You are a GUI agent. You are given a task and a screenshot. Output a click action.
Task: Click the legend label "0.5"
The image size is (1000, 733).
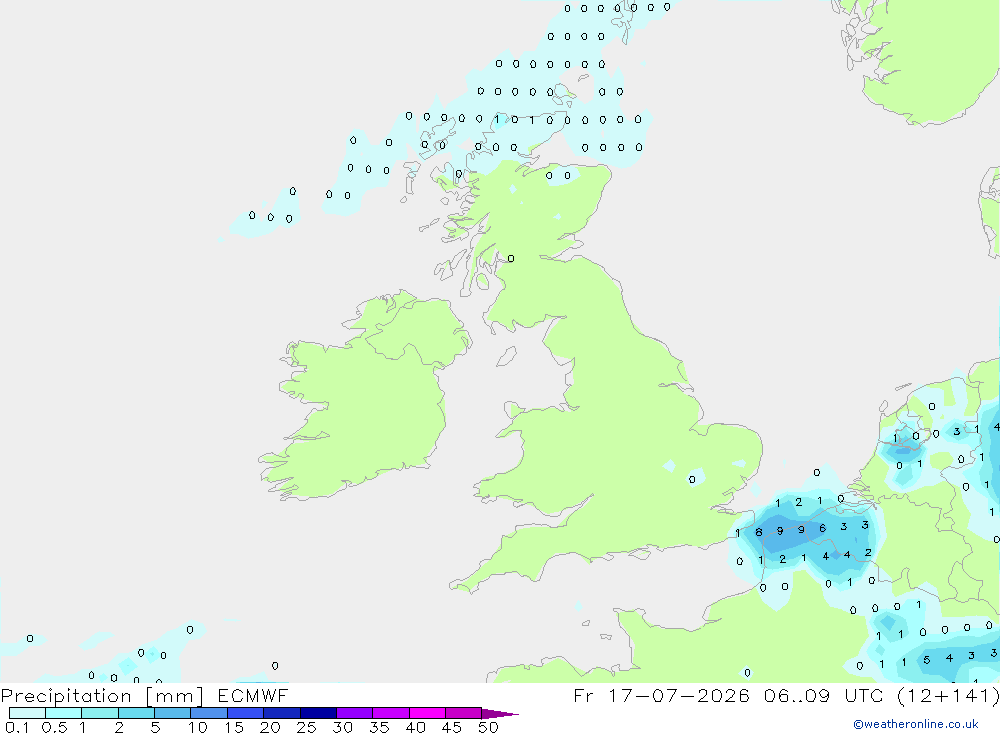[x=54, y=727]
